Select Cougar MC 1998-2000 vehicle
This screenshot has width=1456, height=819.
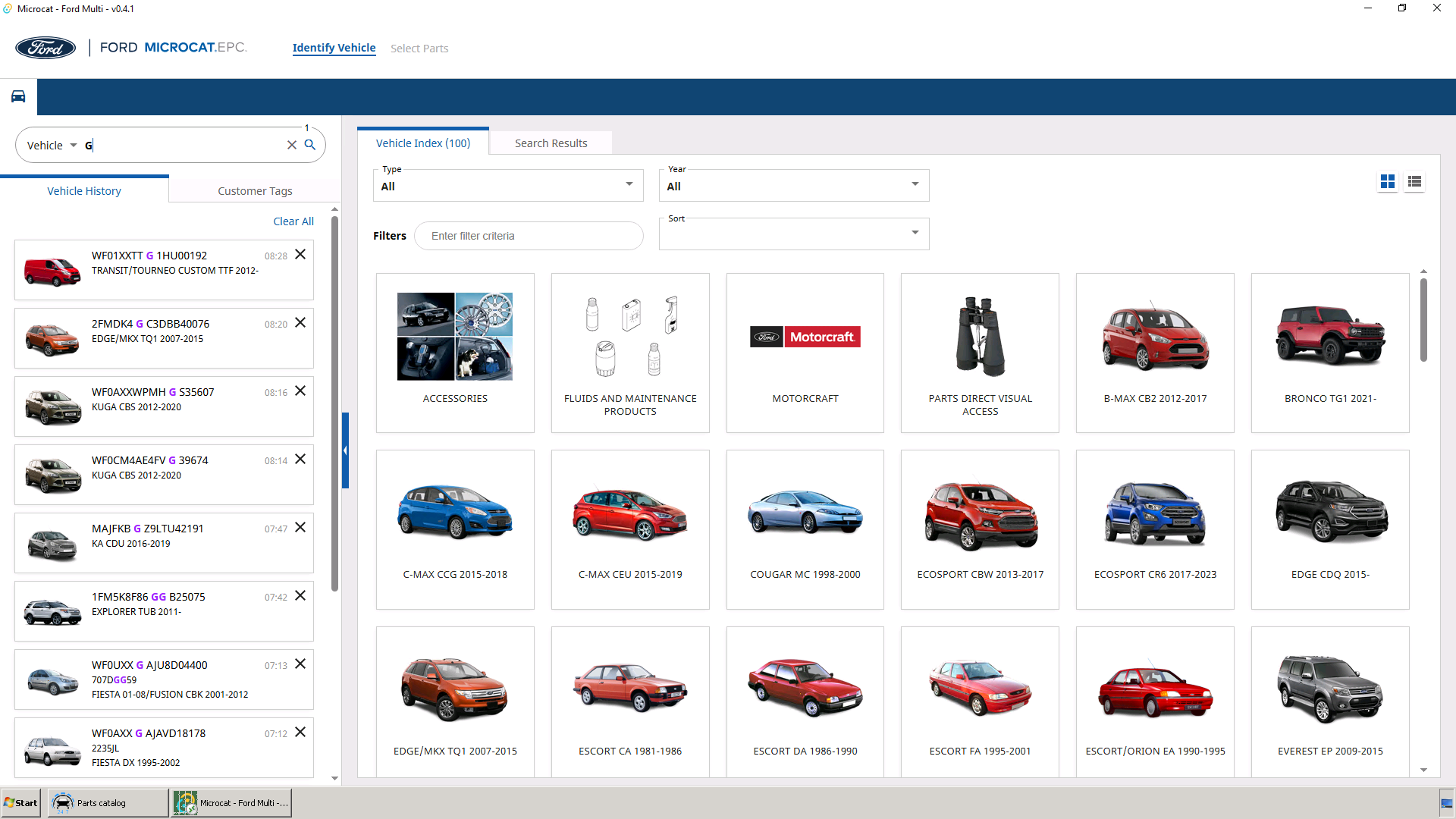pyautogui.click(x=805, y=529)
